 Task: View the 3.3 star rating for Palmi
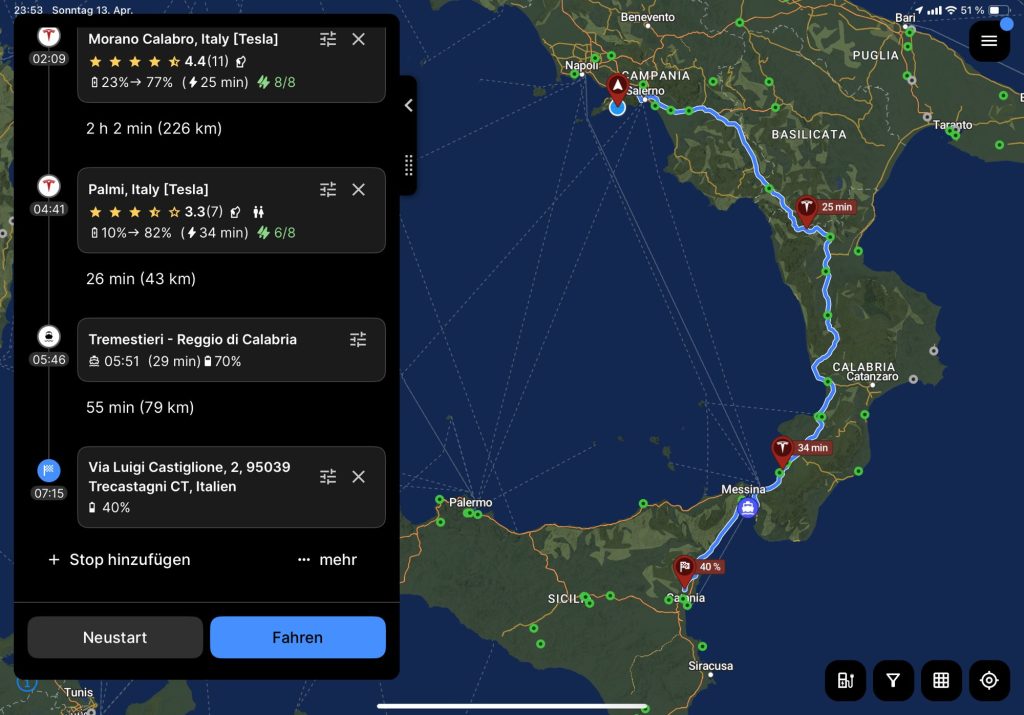point(155,212)
